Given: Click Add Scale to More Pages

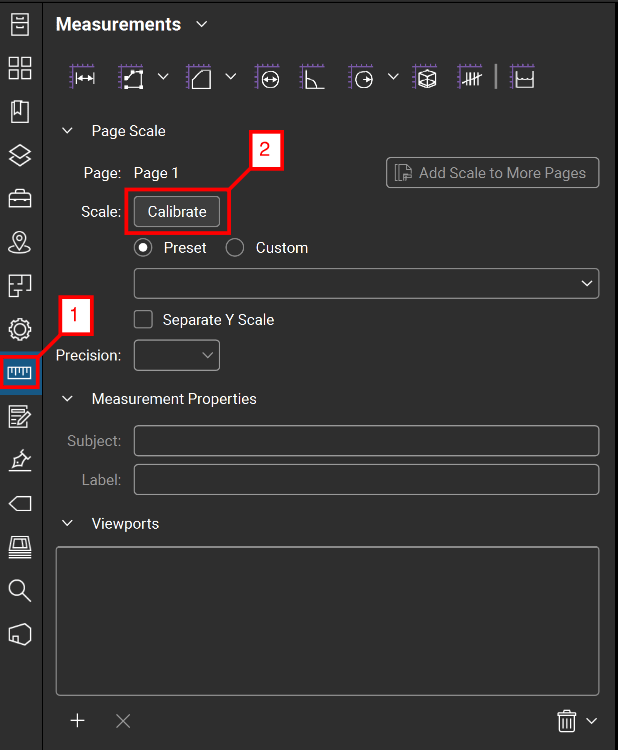Looking at the screenshot, I should [493, 173].
